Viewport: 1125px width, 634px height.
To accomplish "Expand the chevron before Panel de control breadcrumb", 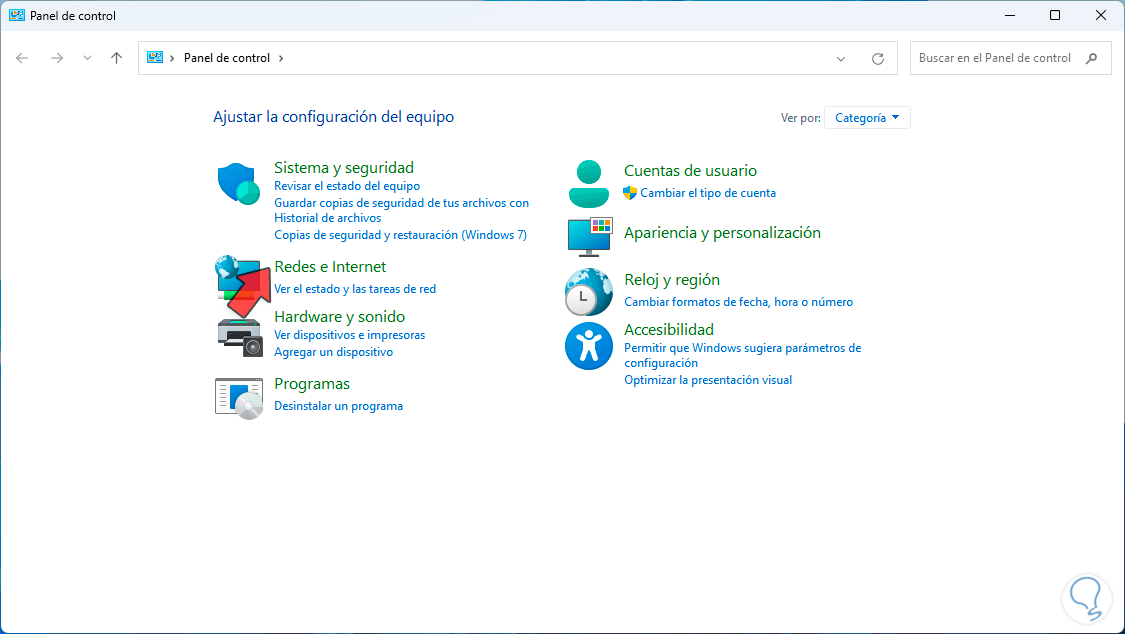I will [x=172, y=58].
